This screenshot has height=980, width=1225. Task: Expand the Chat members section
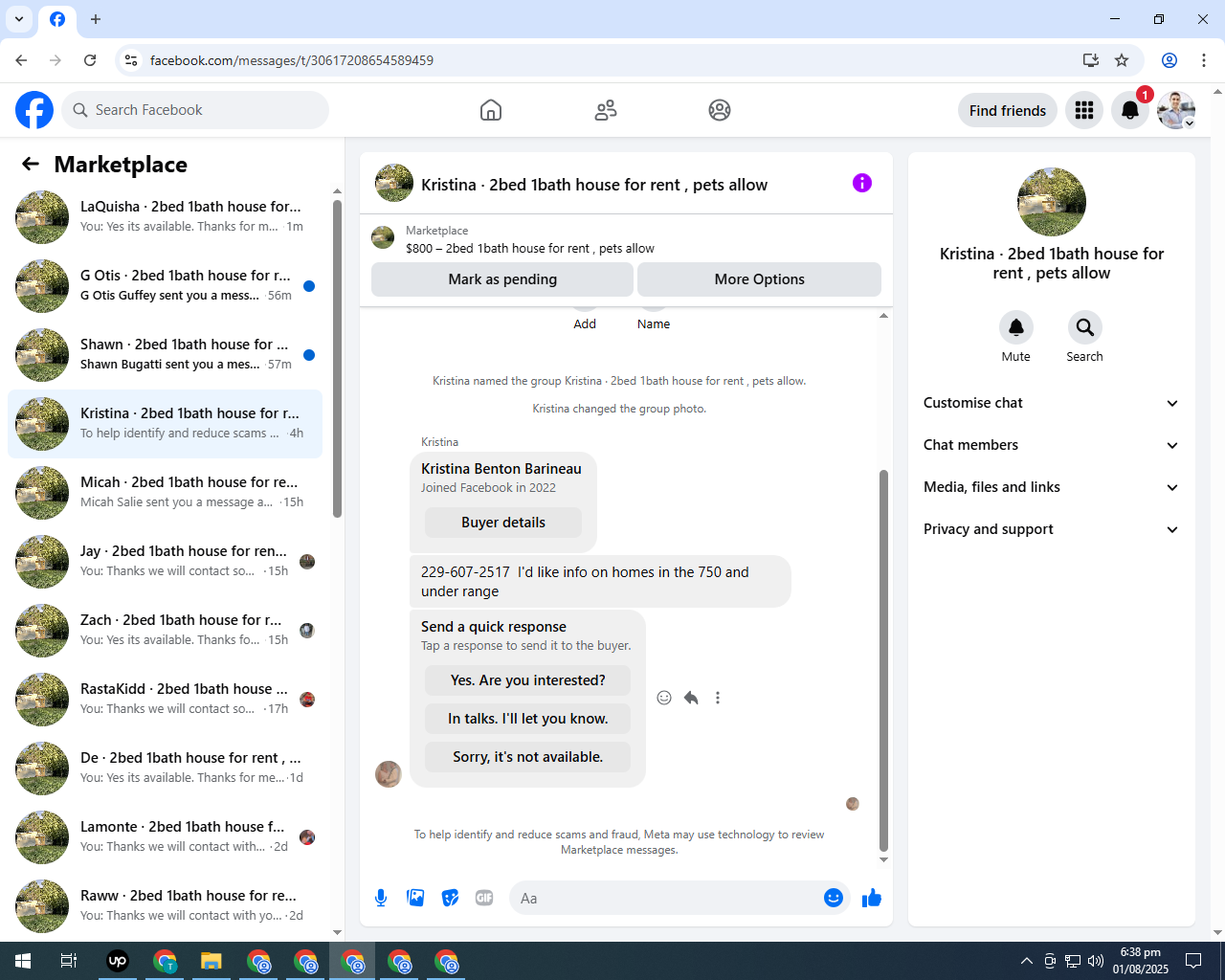pyautogui.click(x=1051, y=445)
